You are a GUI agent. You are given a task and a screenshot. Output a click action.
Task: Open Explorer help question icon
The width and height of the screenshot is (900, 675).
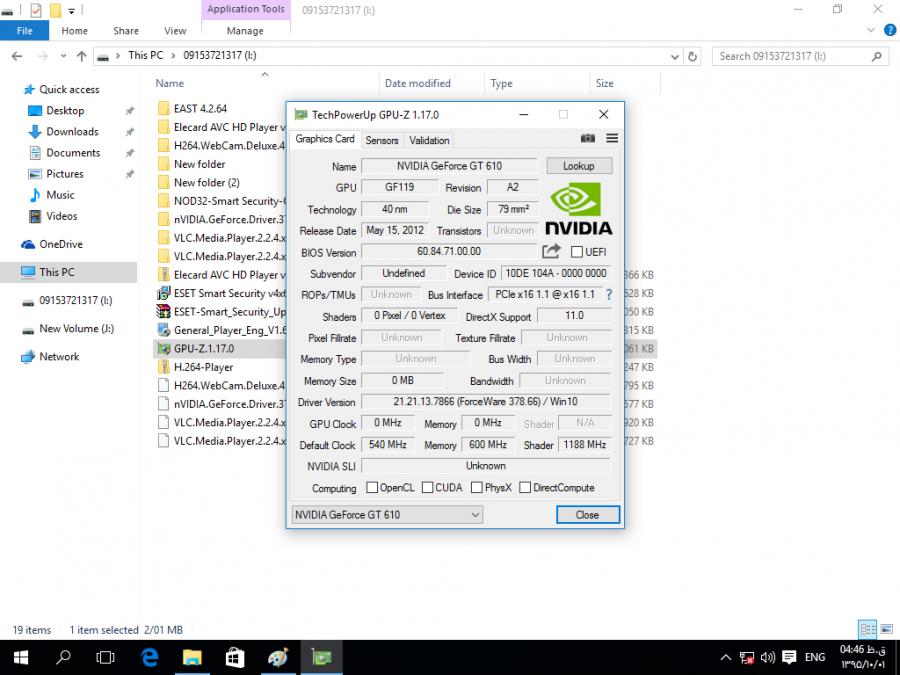(x=890, y=30)
